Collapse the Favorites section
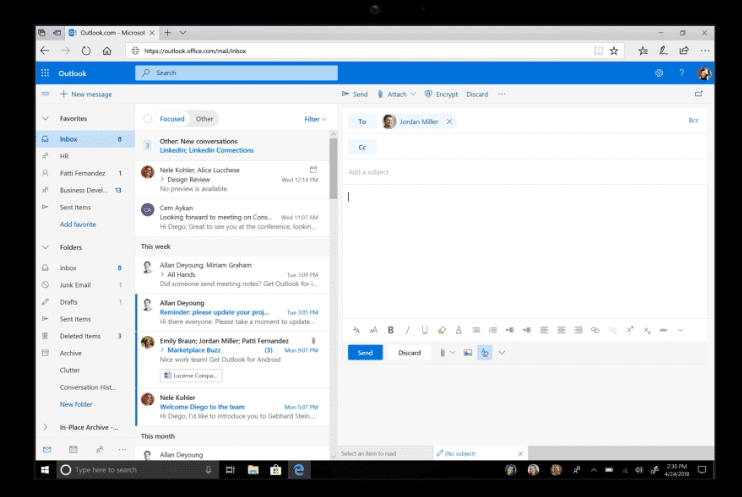742x497 pixels. [45, 118]
